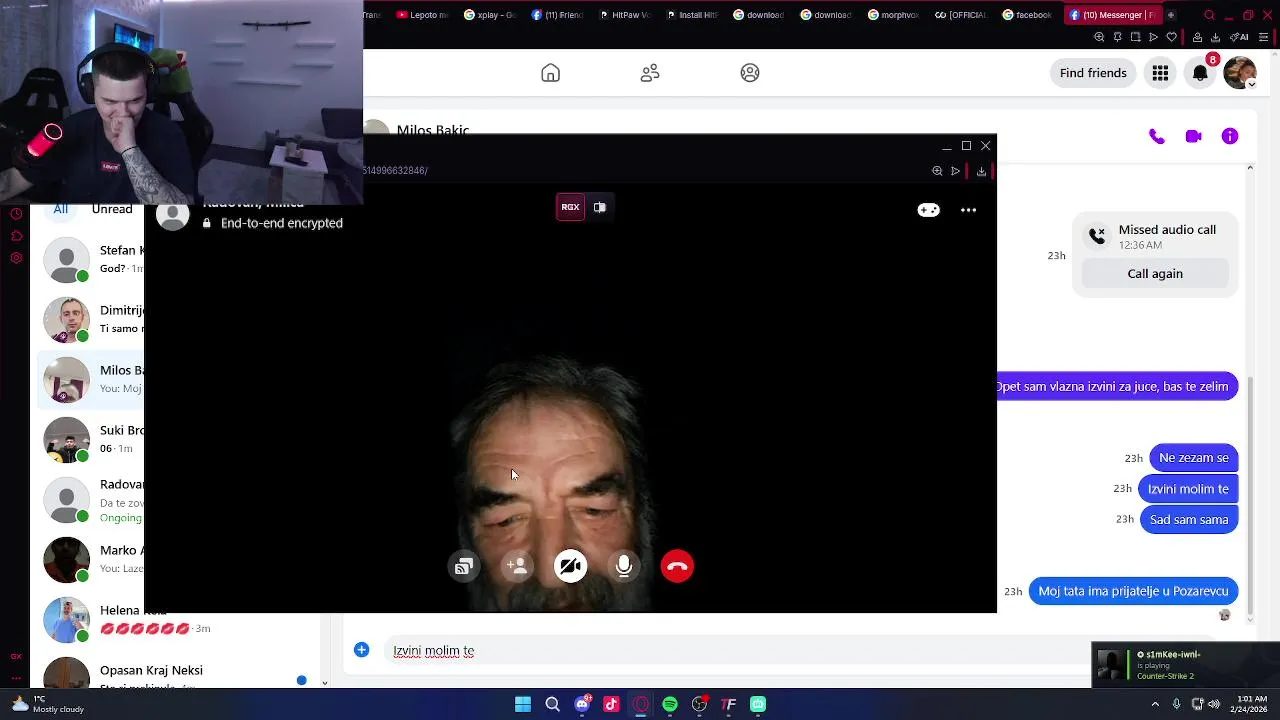
Task: Mute the microphone in the call window
Action: (x=624, y=567)
